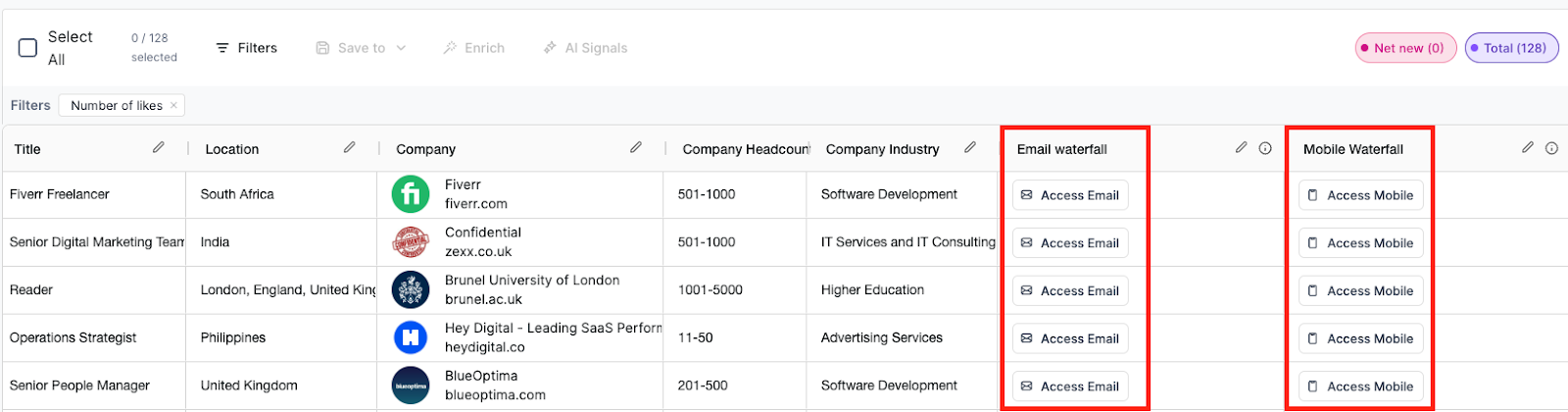Click the Enrich magic wand button

pyautogui.click(x=473, y=48)
